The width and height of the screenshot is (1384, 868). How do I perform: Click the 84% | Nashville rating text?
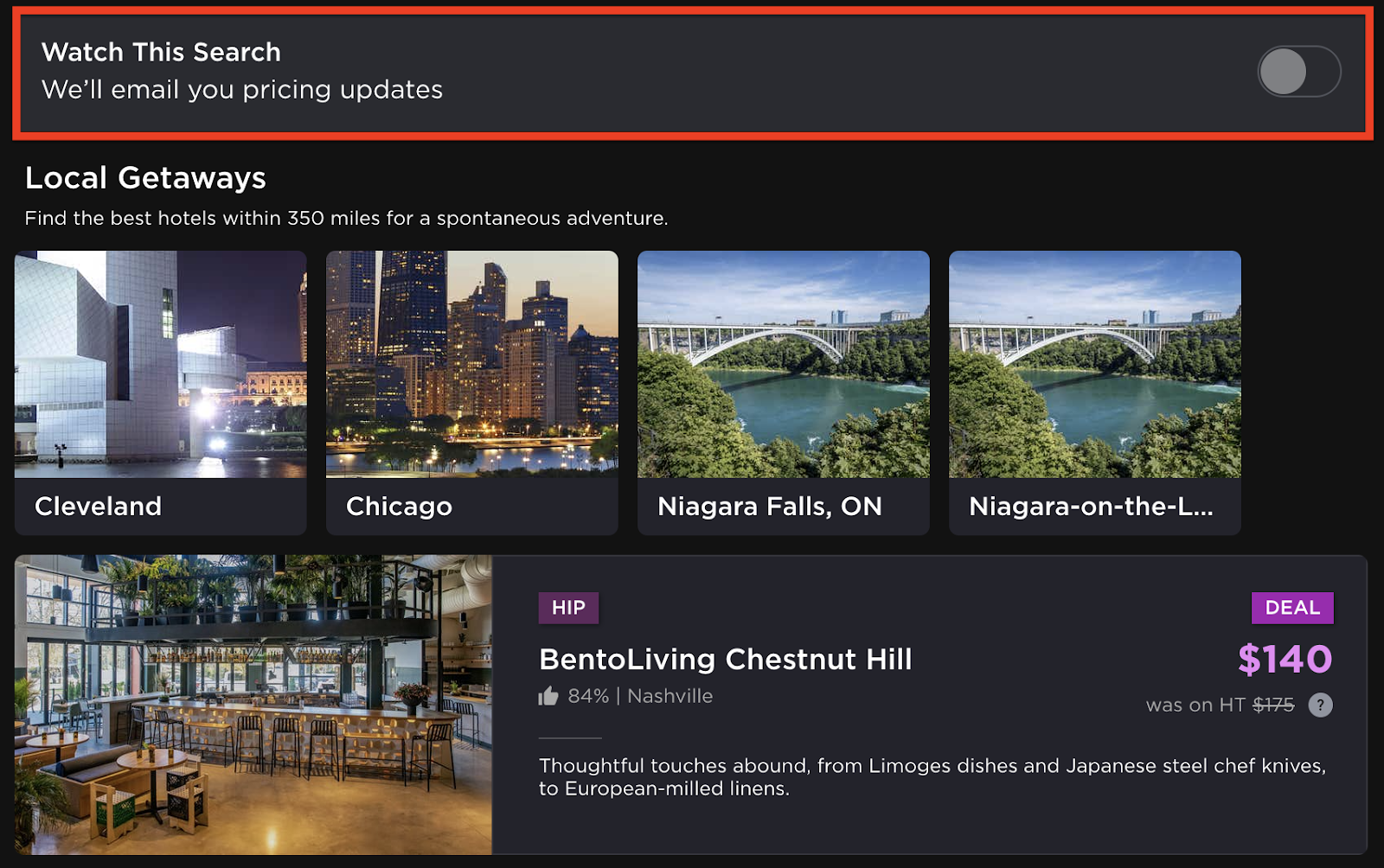(x=640, y=696)
